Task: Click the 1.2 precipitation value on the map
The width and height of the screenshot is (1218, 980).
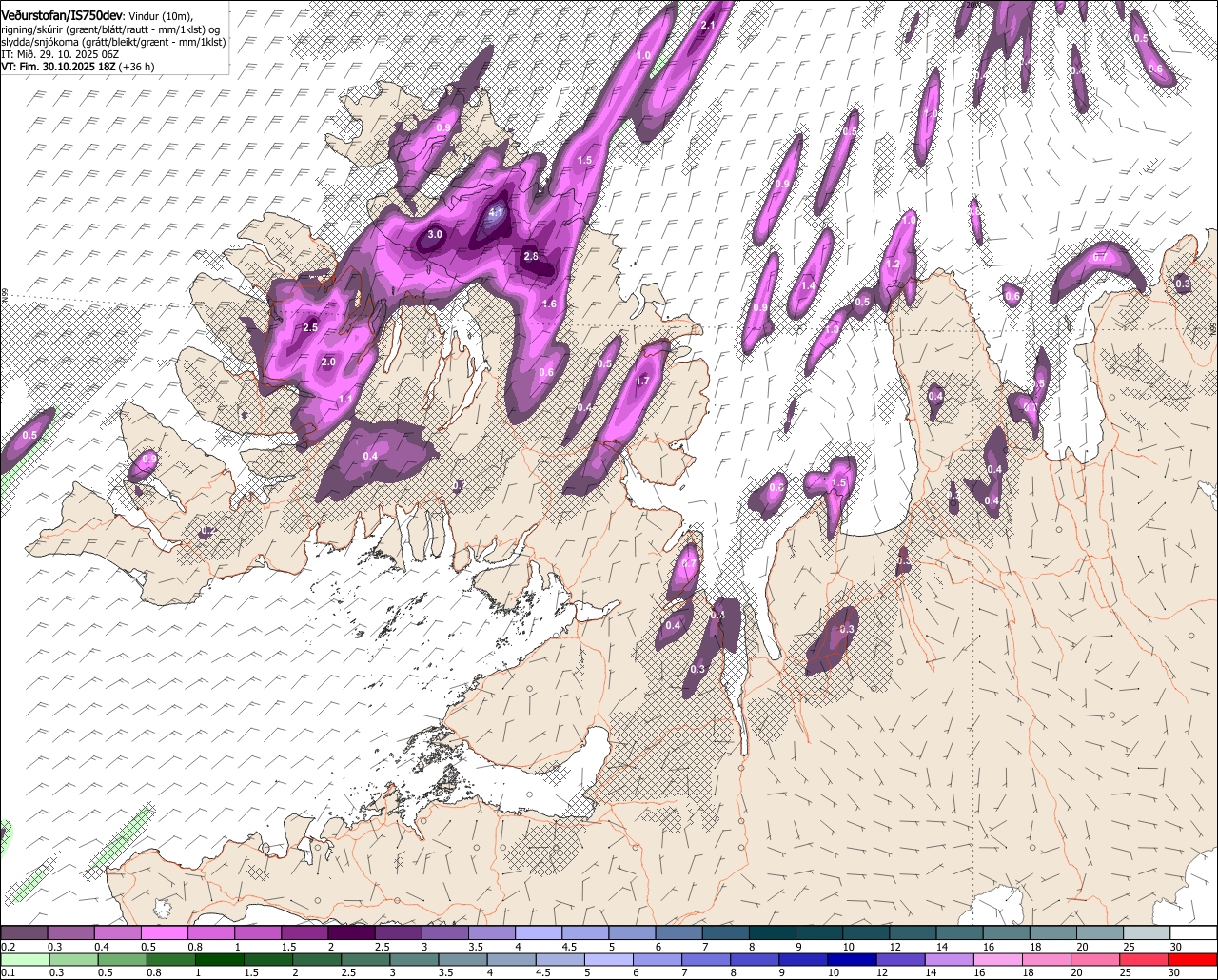Action: (x=894, y=265)
